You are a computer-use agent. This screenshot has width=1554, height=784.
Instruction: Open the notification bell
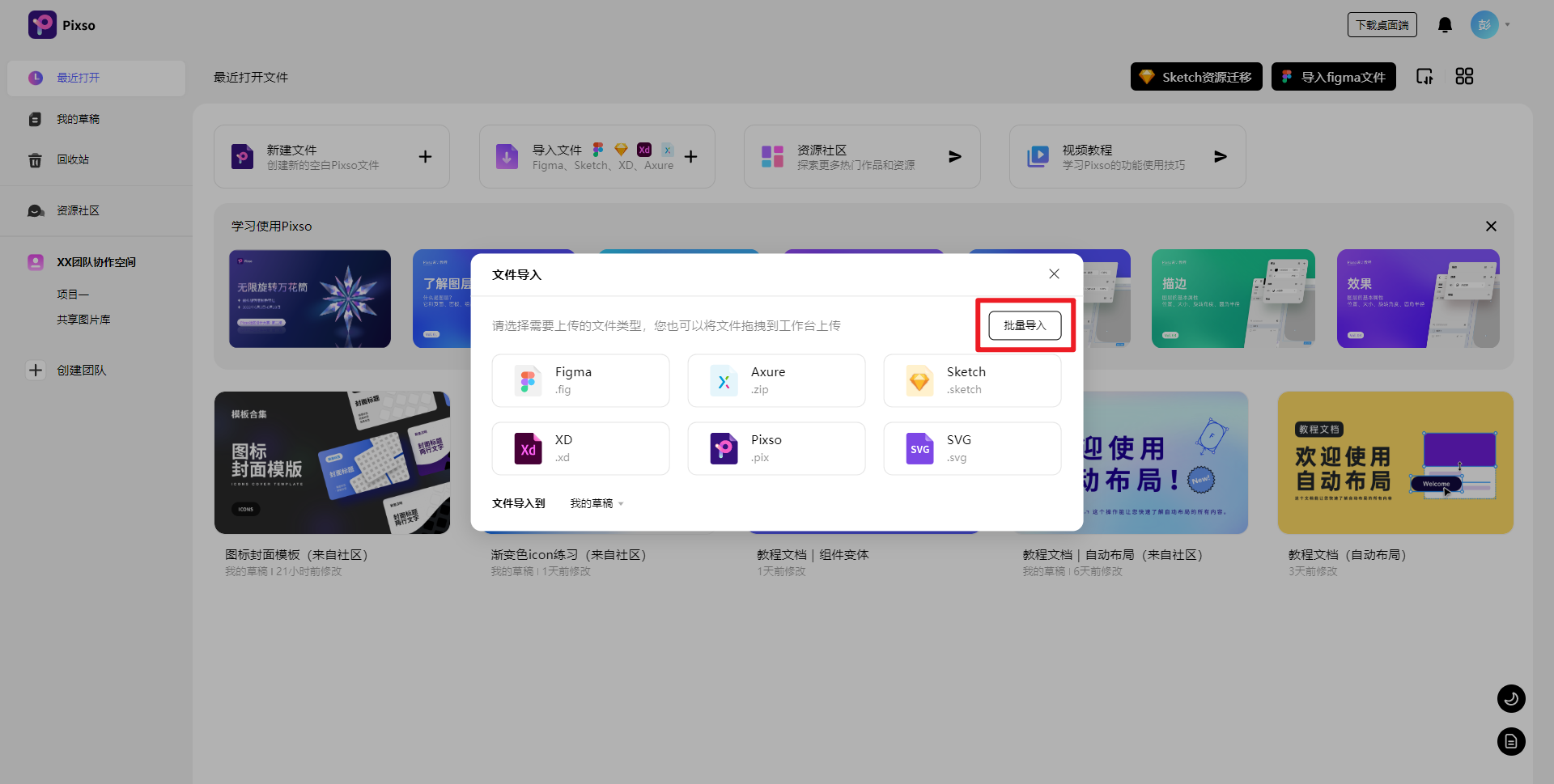point(1444,24)
